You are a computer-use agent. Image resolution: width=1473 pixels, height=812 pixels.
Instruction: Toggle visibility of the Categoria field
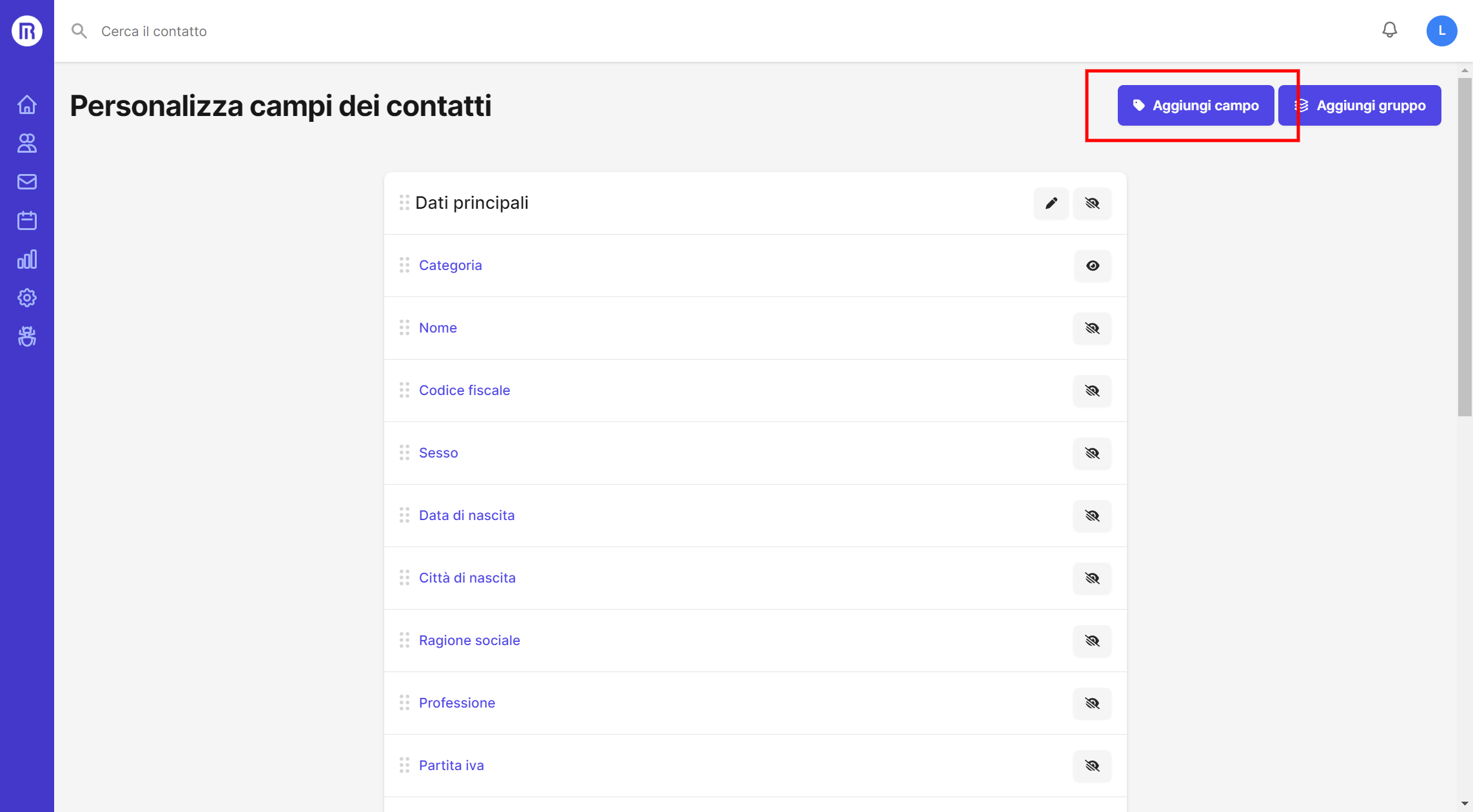pyautogui.click(x=1092, y=266)
